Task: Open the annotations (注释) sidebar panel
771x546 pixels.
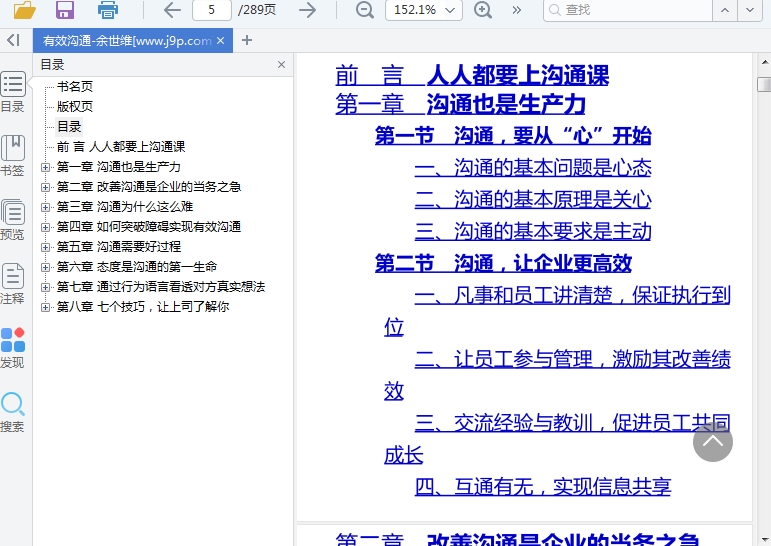Action: point(13,283)
